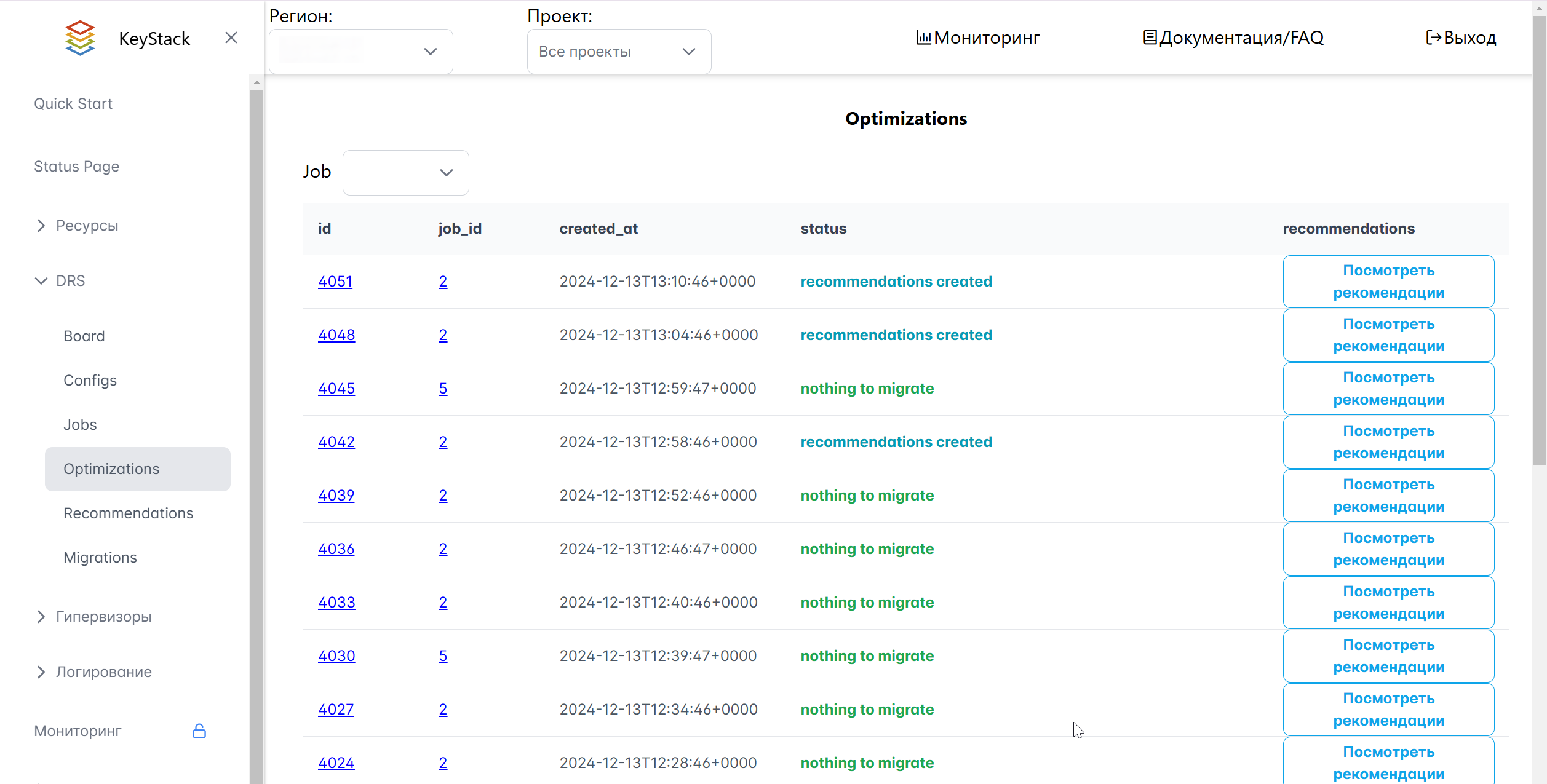1547x784 pixels.
Task: Click the Выход logout arrow icon
Action: tap(1433, 38)
